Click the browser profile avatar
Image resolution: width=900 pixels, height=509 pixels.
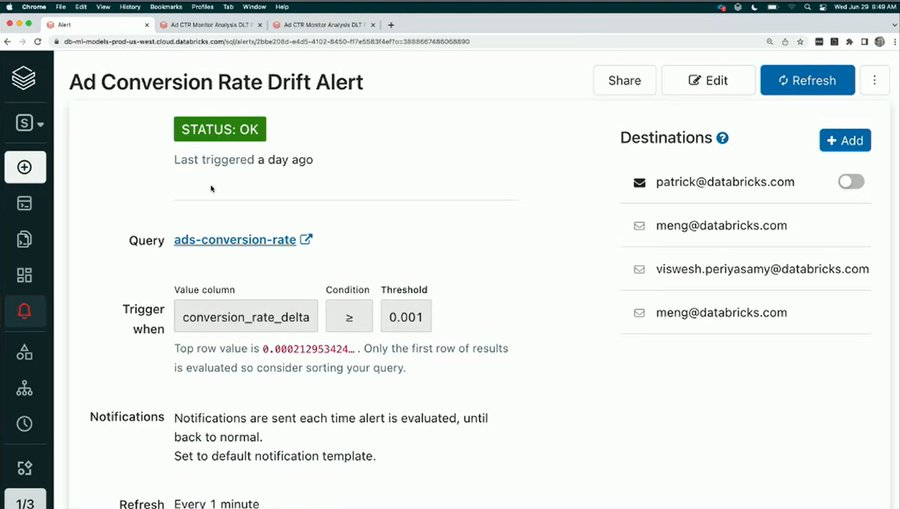pyautogui.click(x=879, y=42)
